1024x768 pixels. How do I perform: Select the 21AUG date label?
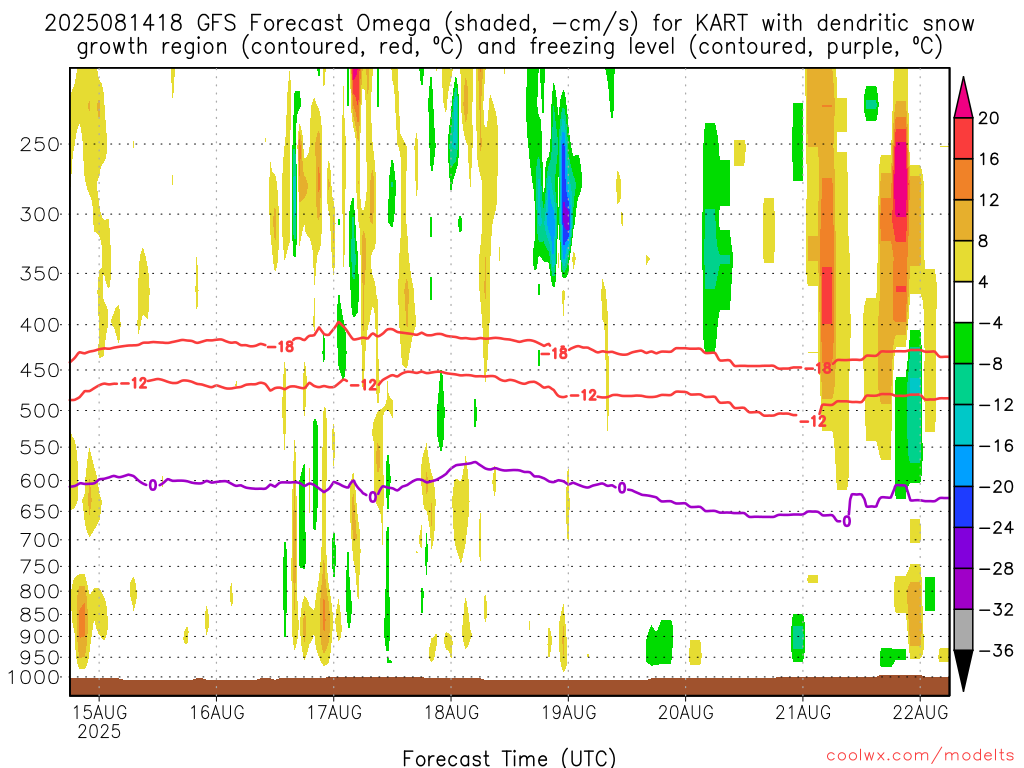(803, 712)
